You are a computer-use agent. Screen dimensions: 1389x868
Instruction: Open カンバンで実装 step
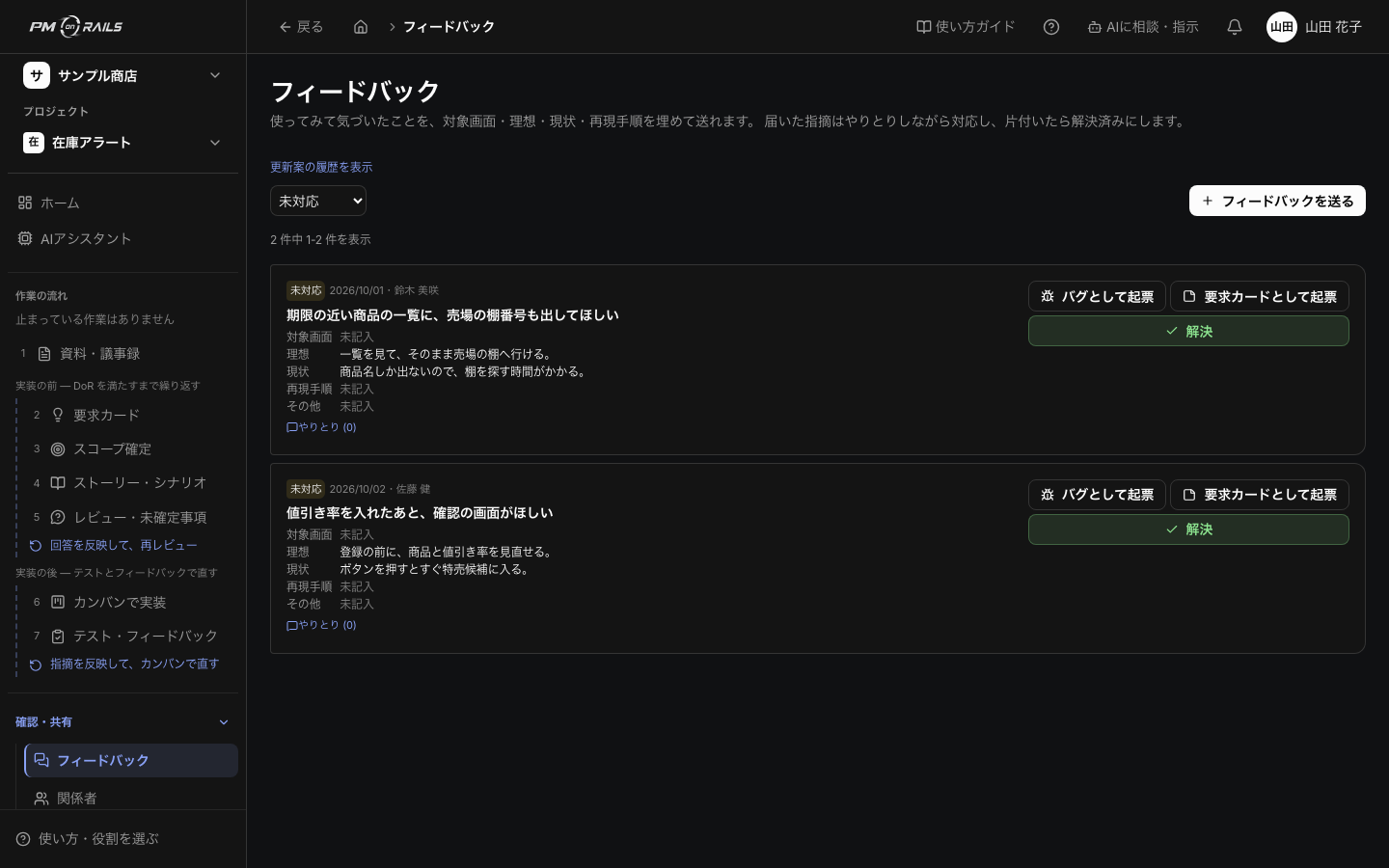tap(130, 602)
